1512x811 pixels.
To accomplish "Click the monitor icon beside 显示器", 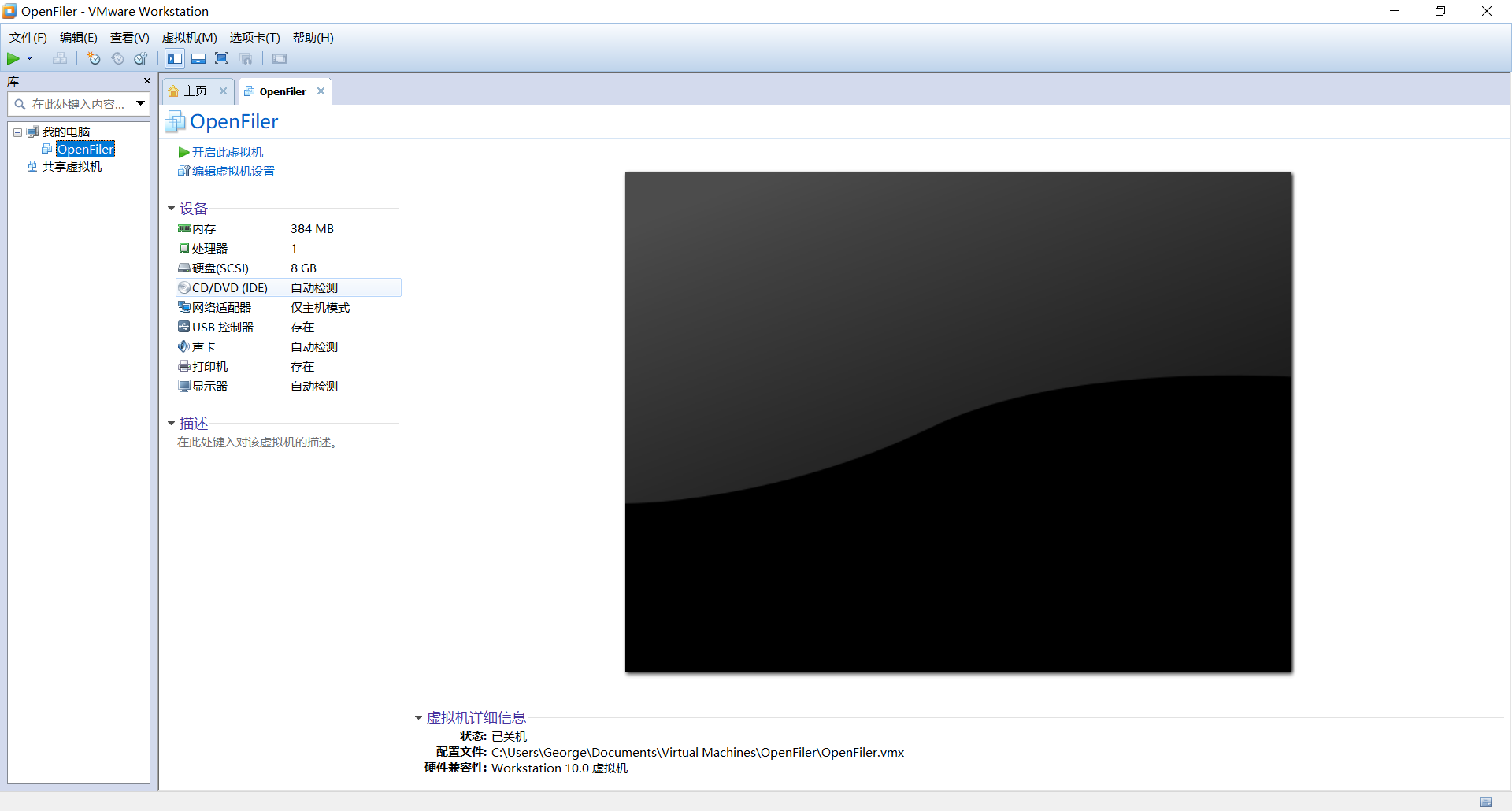I will (x=184, y=386).
